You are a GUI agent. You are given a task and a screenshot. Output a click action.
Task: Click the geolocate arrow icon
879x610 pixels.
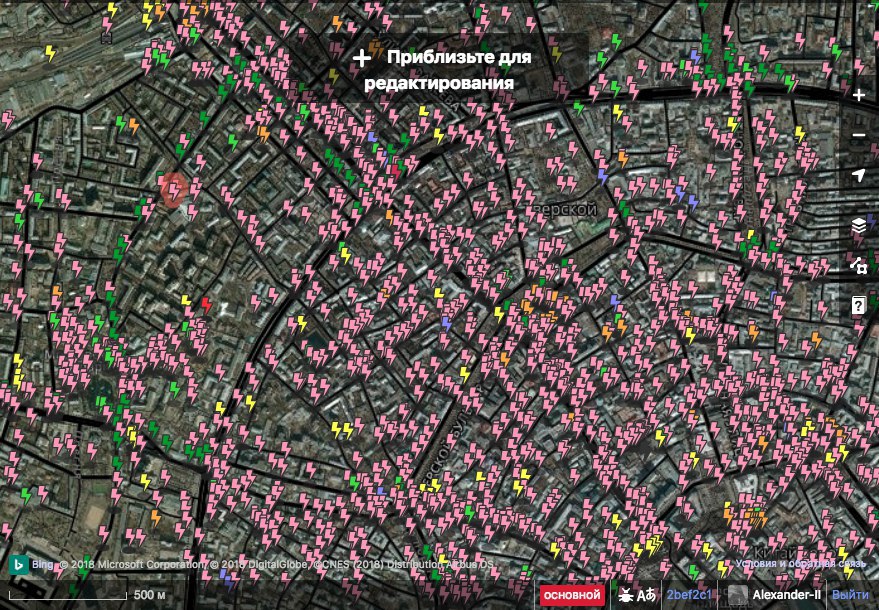point(858,176)
